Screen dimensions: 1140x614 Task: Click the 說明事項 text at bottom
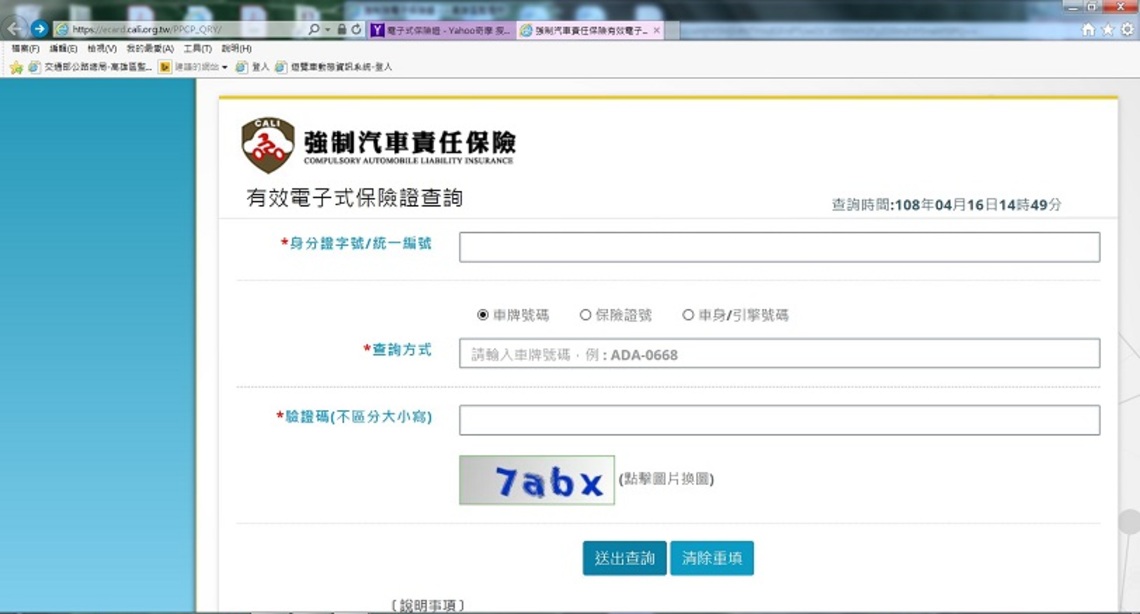[x=428, y=605]
